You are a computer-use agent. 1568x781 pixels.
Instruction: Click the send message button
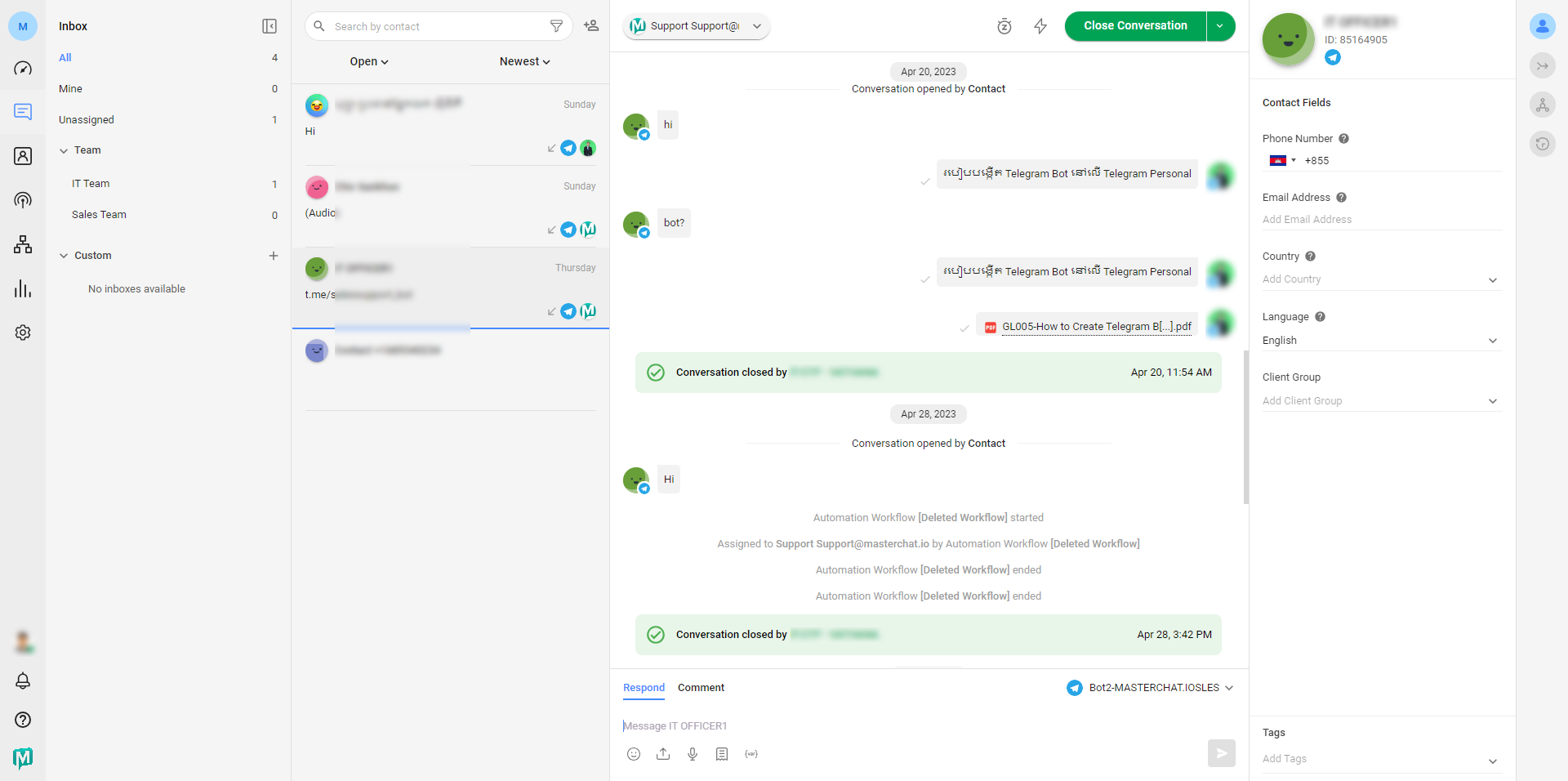coord(1221,753)
